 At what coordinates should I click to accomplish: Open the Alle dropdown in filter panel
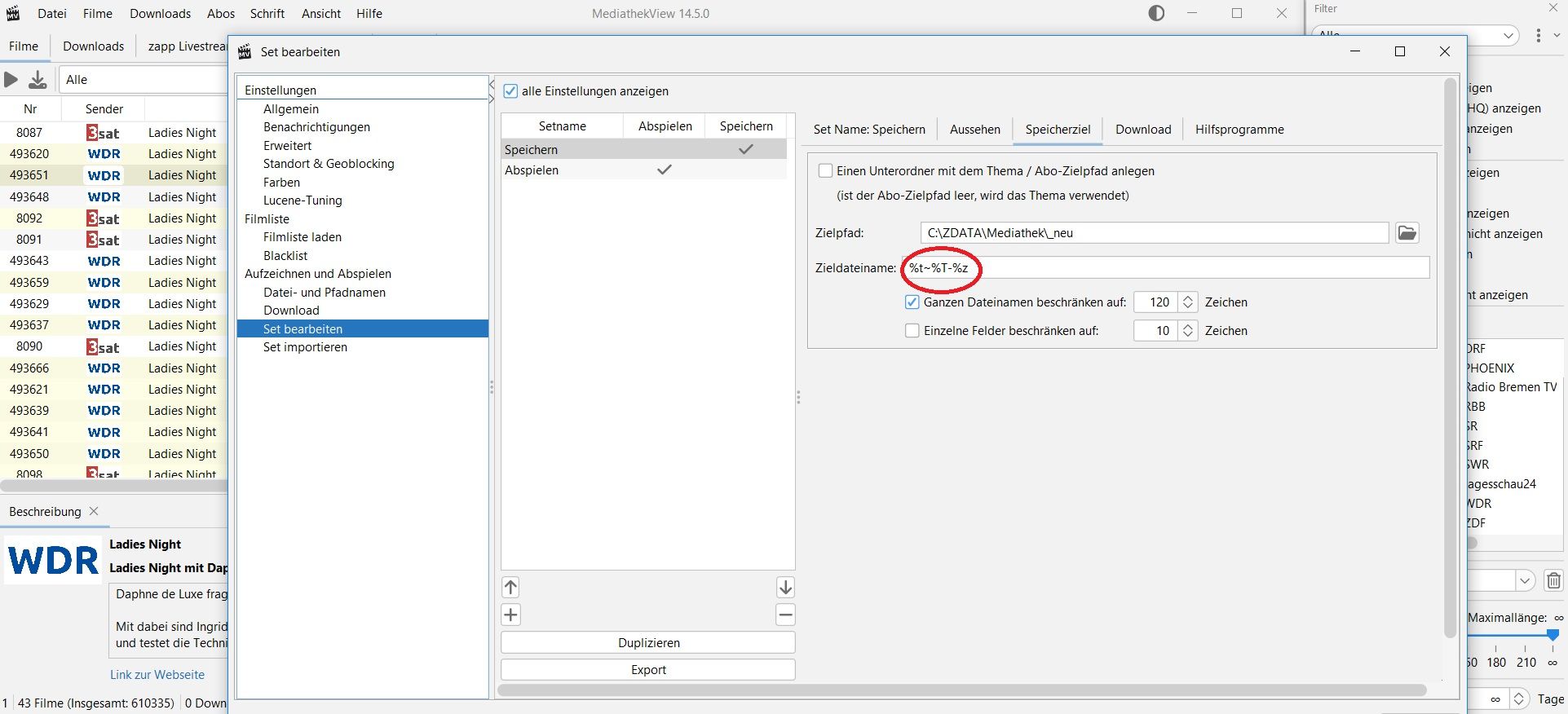(x=1508, y=35)
